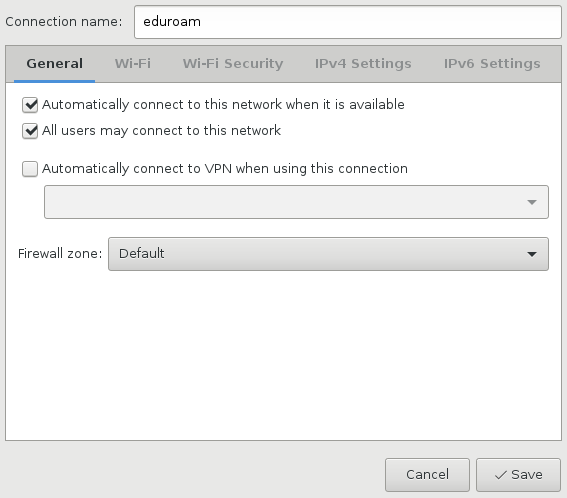Open the Wi-Fi Security tab
Viewport: 567px width, 498px height.
coord(233,64)
